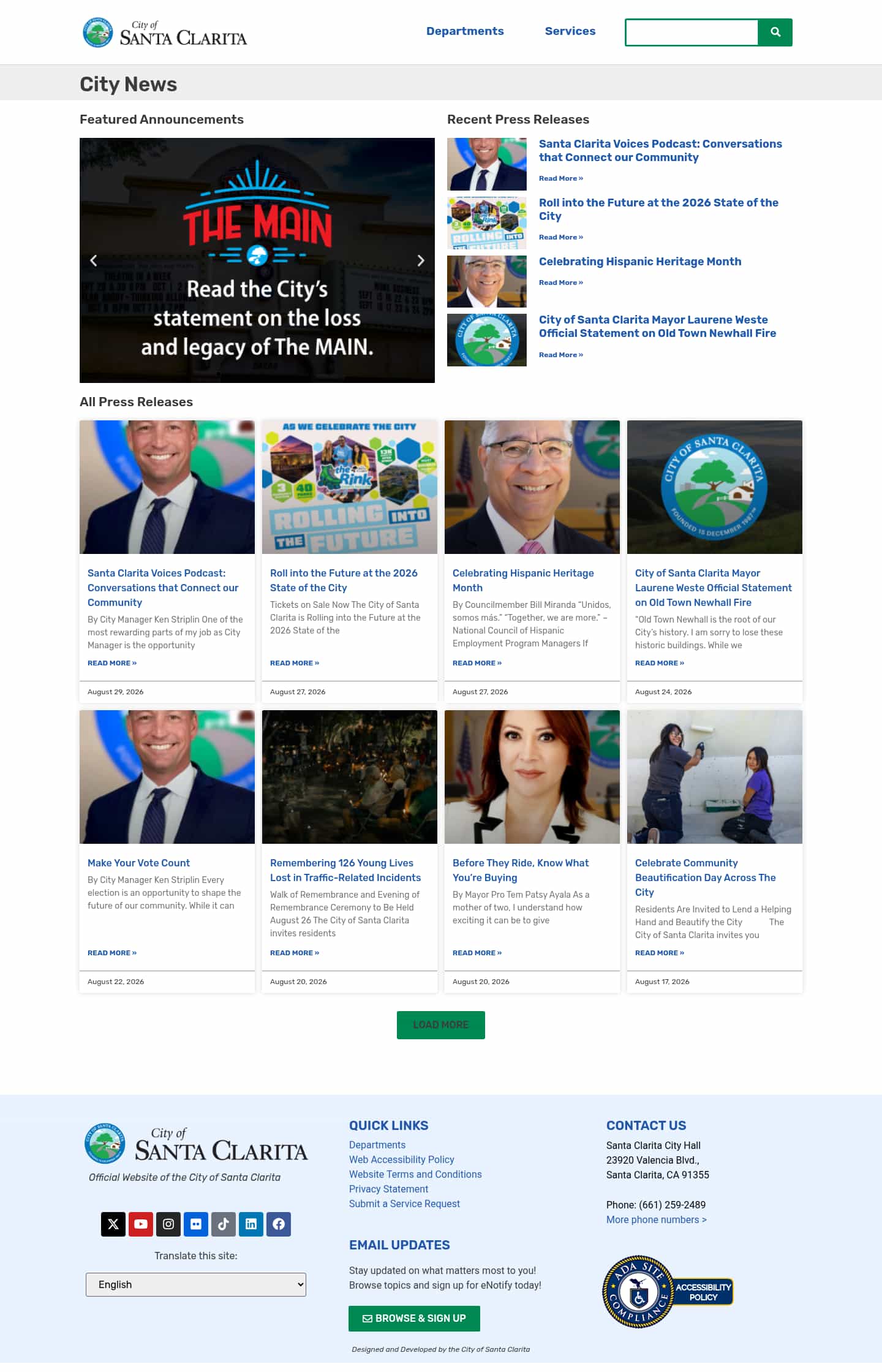Open Remembering 126 Young Lives card title

tap(345, 870)
